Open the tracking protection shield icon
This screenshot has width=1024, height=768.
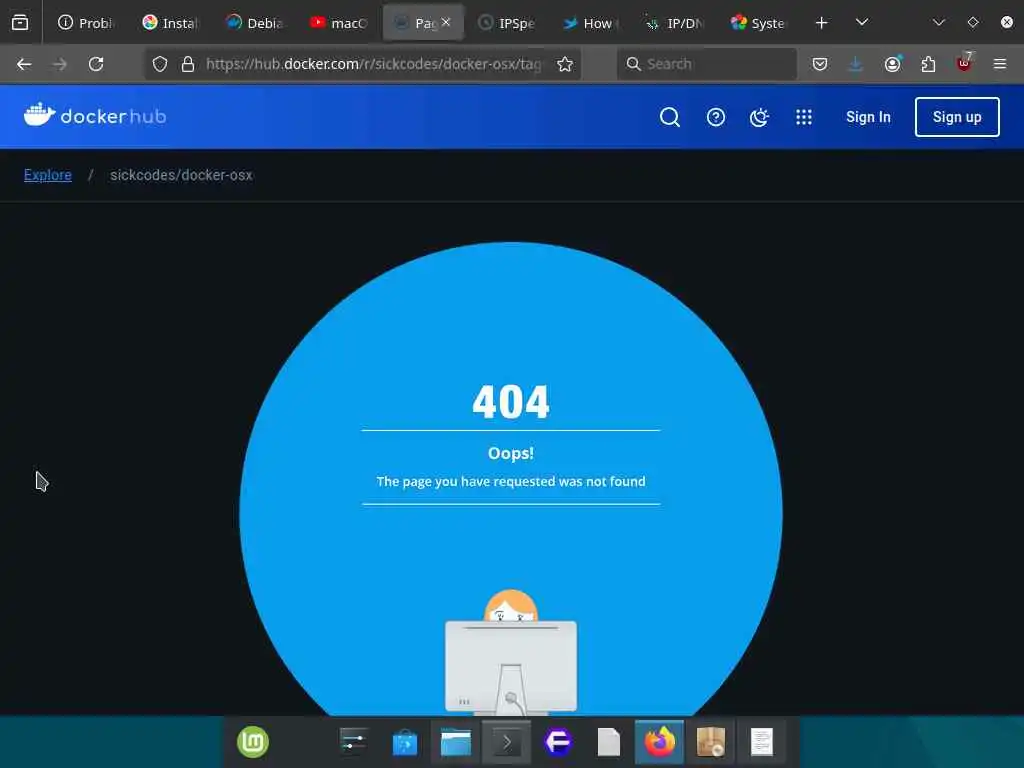click(x=160, y=64)
